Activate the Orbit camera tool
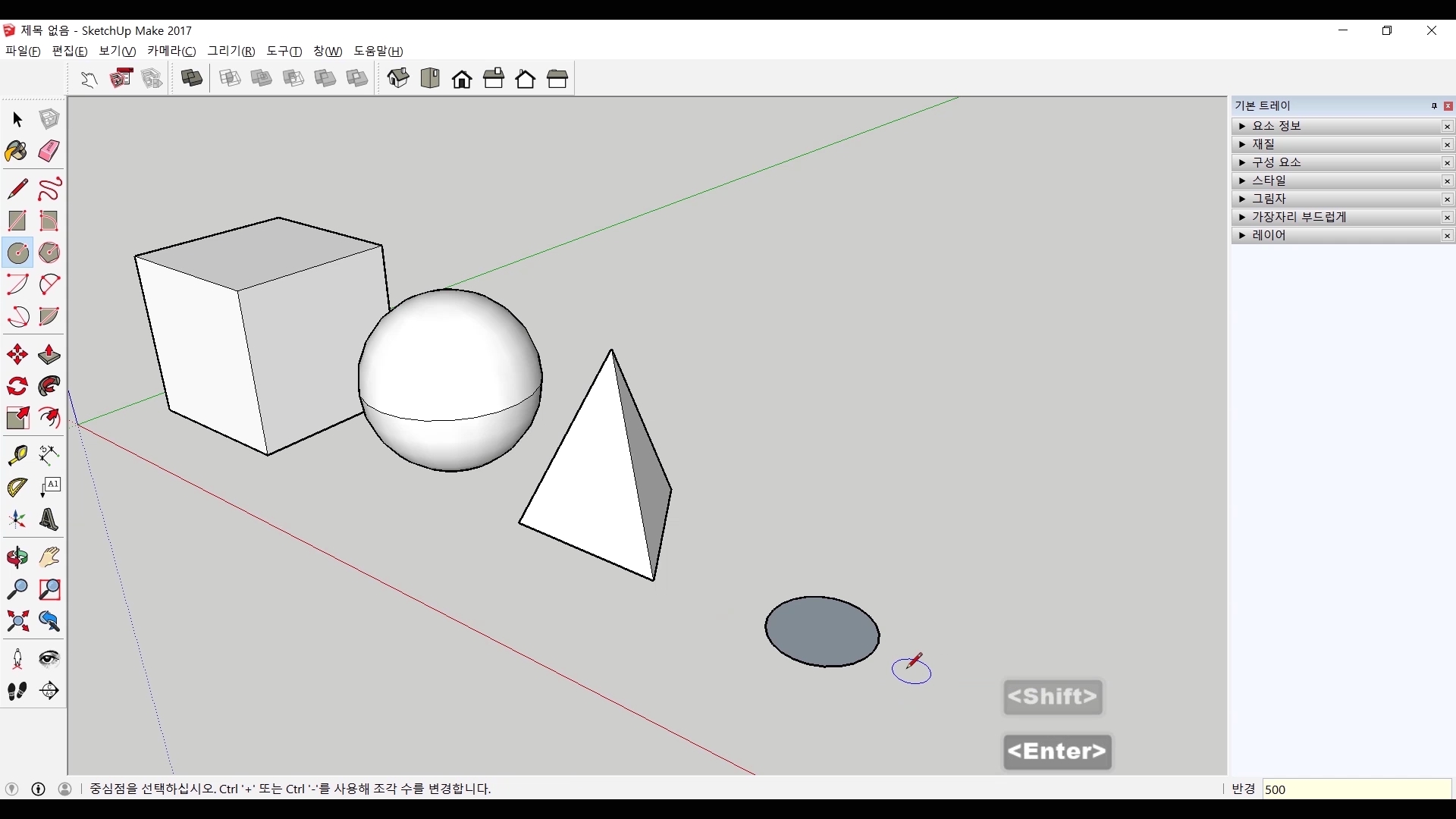This screenshot has height=819, width=1456. [x=17, y=557]
